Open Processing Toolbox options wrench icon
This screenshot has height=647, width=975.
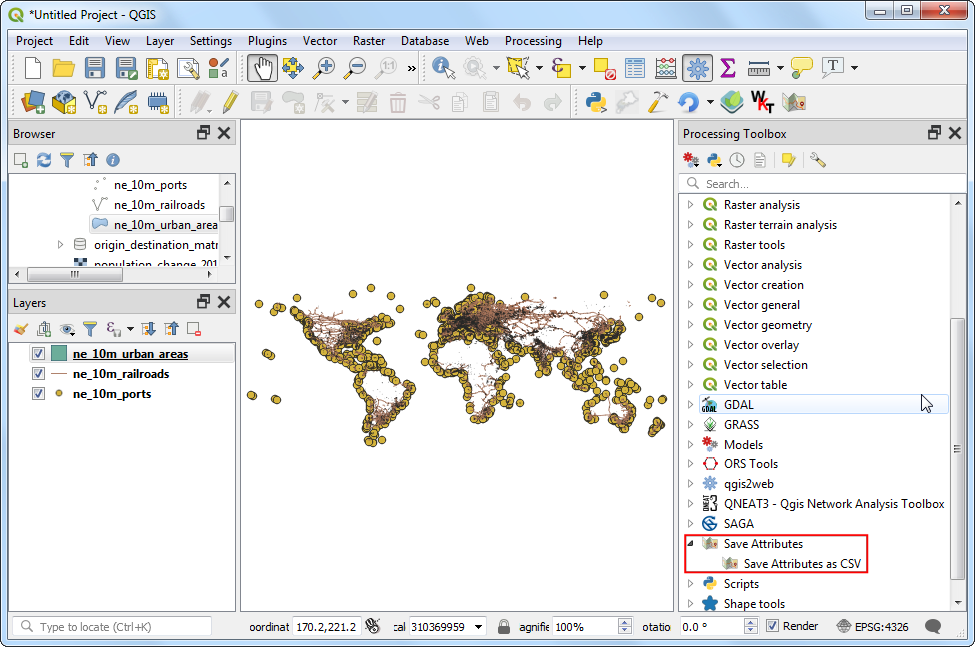click(817, 160)
